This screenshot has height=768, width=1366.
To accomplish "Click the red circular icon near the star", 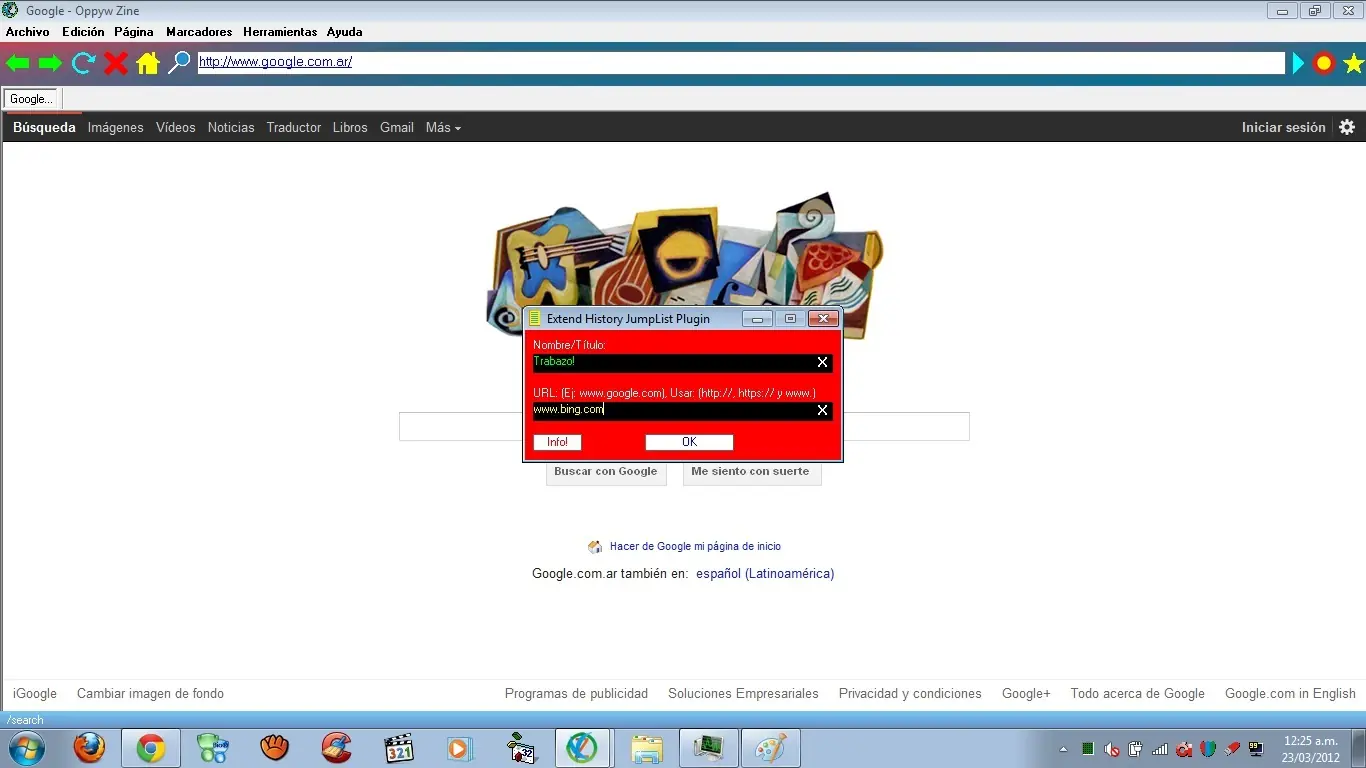I will (1324, 64).
